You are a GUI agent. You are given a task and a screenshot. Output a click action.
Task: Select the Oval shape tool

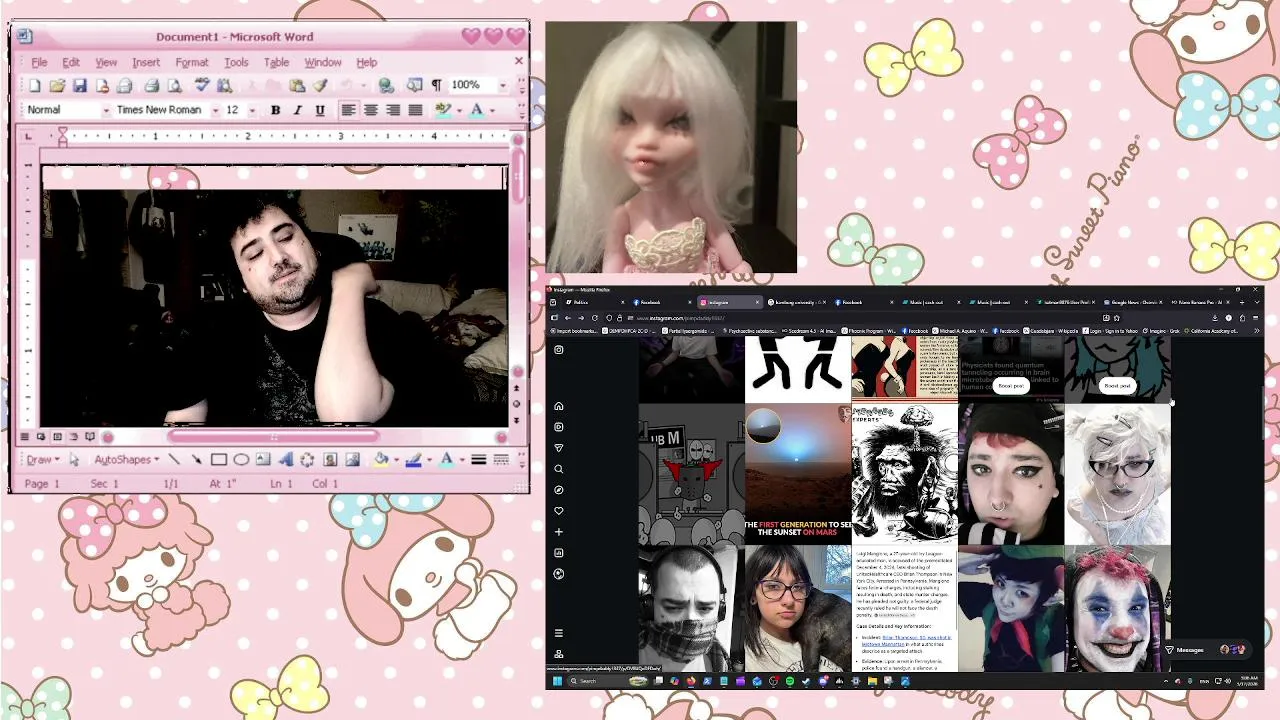pos(241,460)
